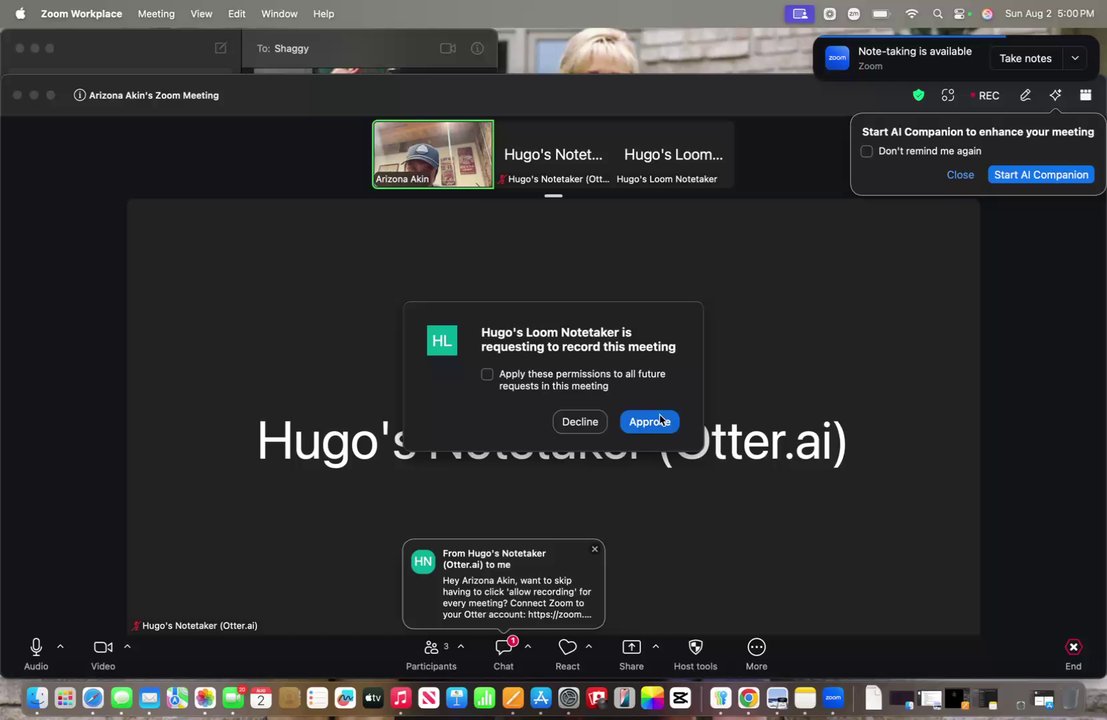Open Control Center in menu bar
This screenshot has height=720, width=1107.
959,14
